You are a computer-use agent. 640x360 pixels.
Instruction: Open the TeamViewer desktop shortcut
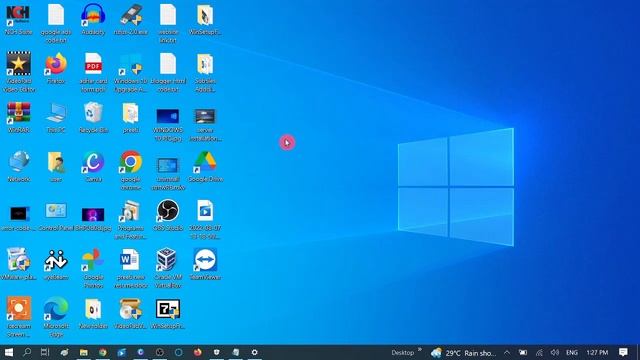click(x=205, y=264)
